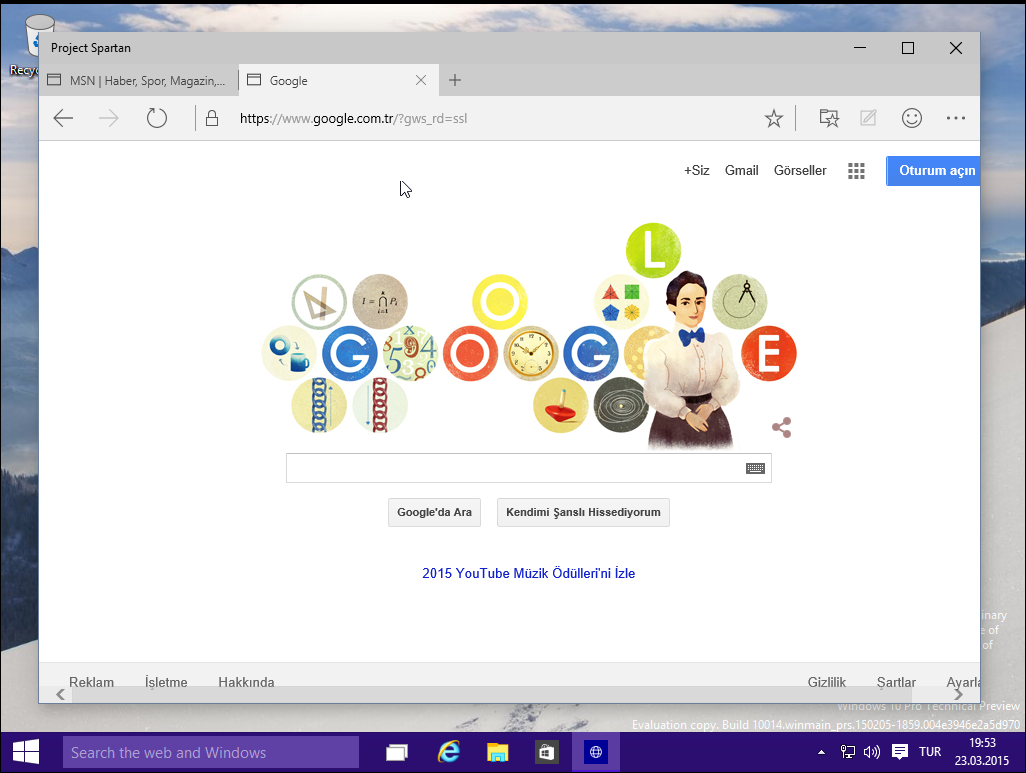Click Kendimi Şanslı Hissediyorum button

click(583, 512)
